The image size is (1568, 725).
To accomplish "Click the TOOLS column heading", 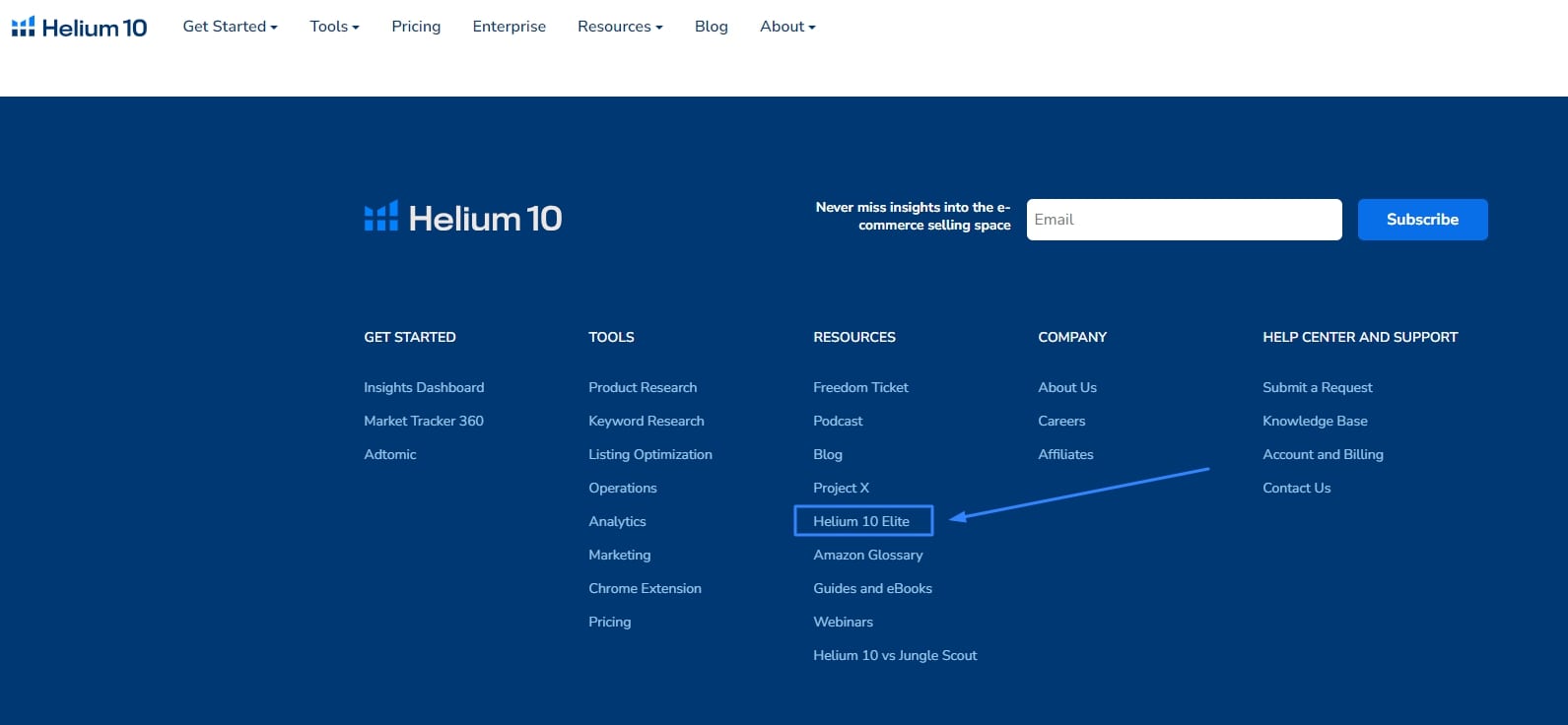I will click(611, 337).
